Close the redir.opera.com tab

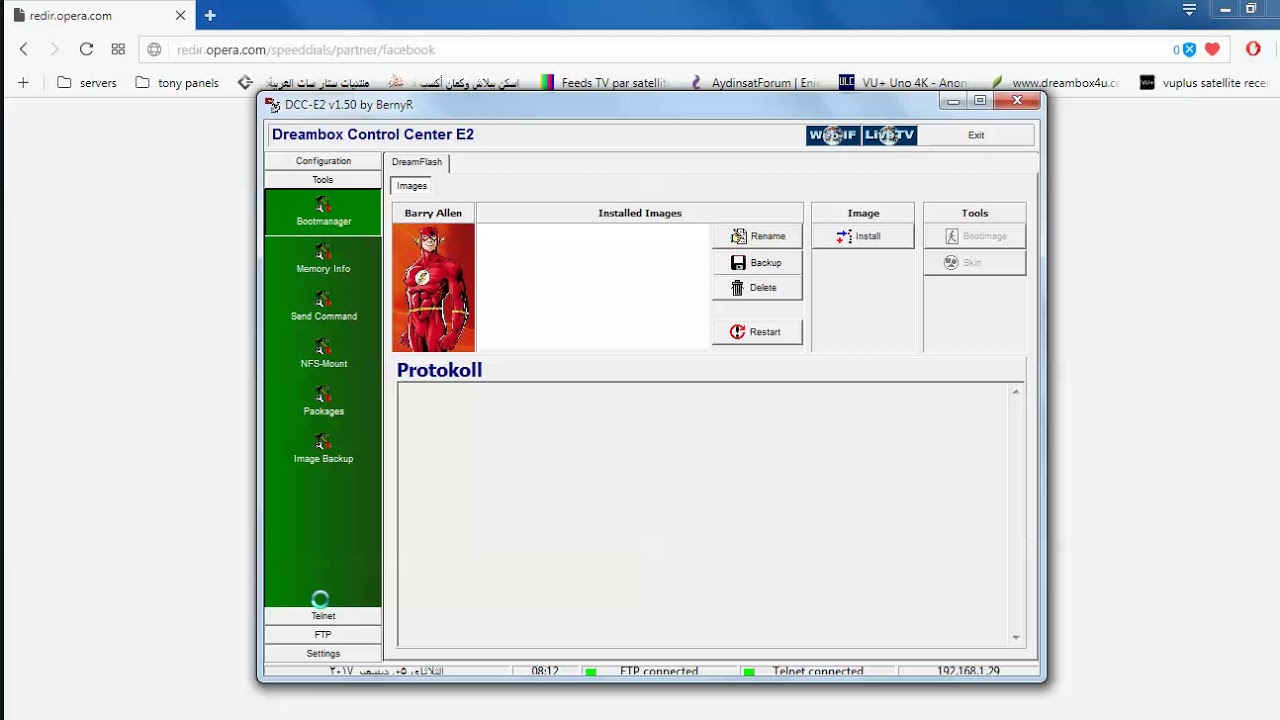tap(181, 16)
